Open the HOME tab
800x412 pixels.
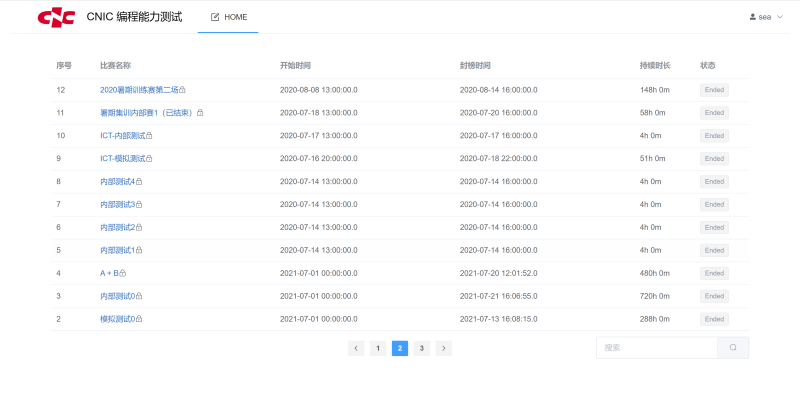(x=228, y=17)
